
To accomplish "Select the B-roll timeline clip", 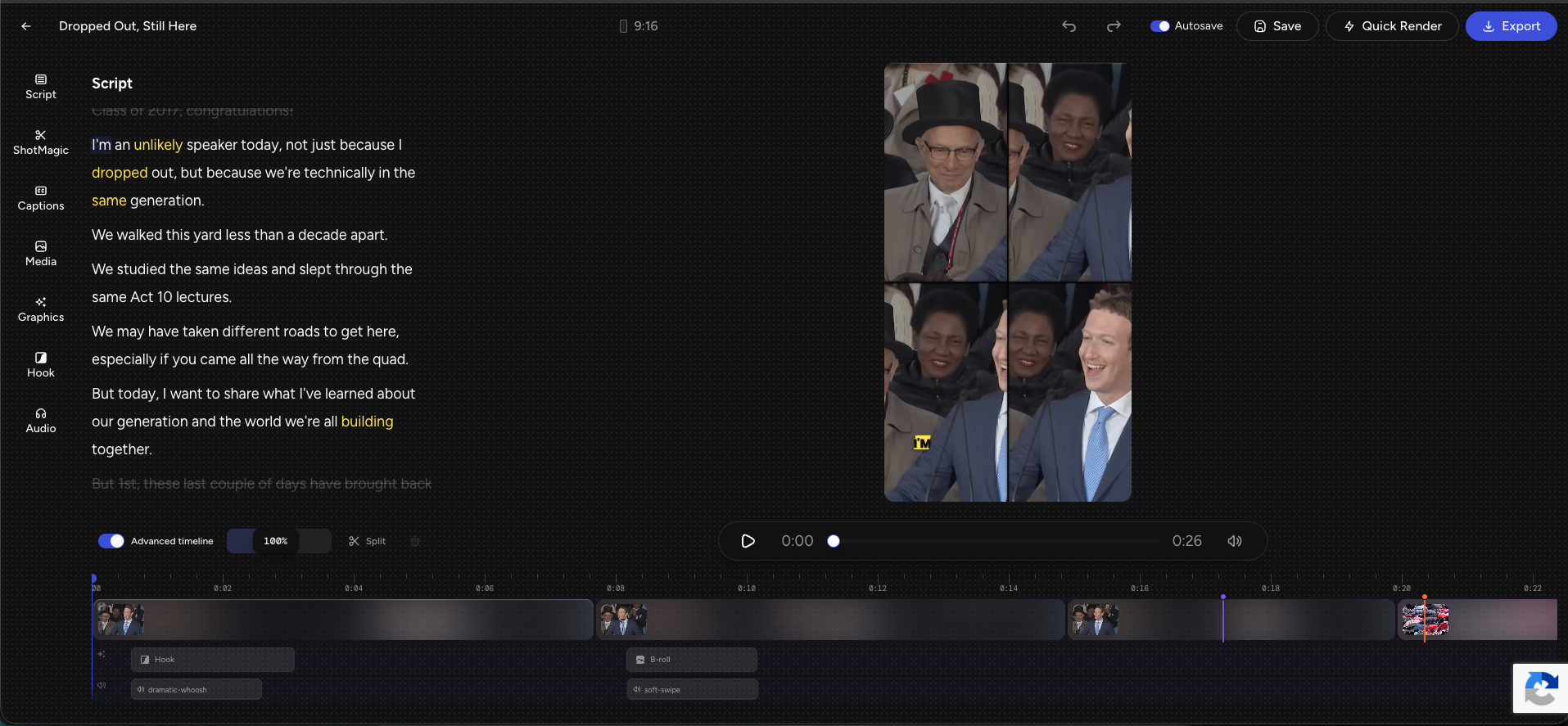I will (x=692, y=660).
